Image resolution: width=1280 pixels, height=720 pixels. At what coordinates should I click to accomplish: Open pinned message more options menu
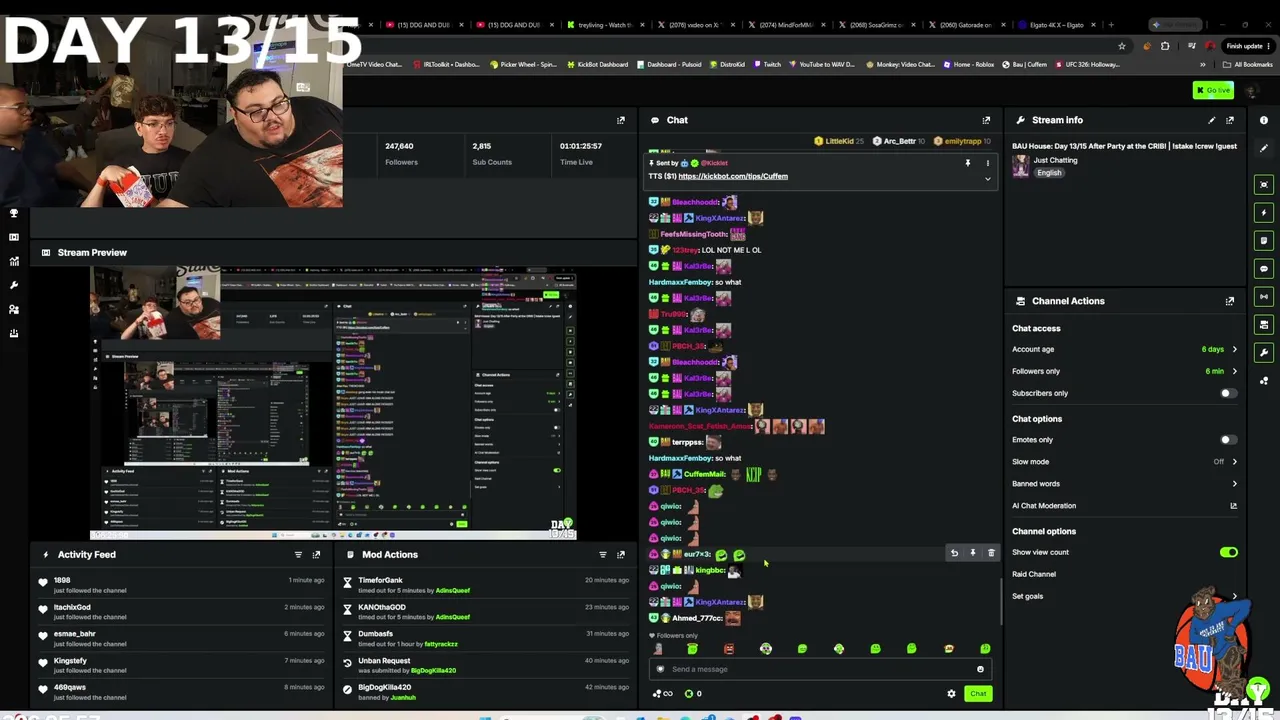coord(987,163)
